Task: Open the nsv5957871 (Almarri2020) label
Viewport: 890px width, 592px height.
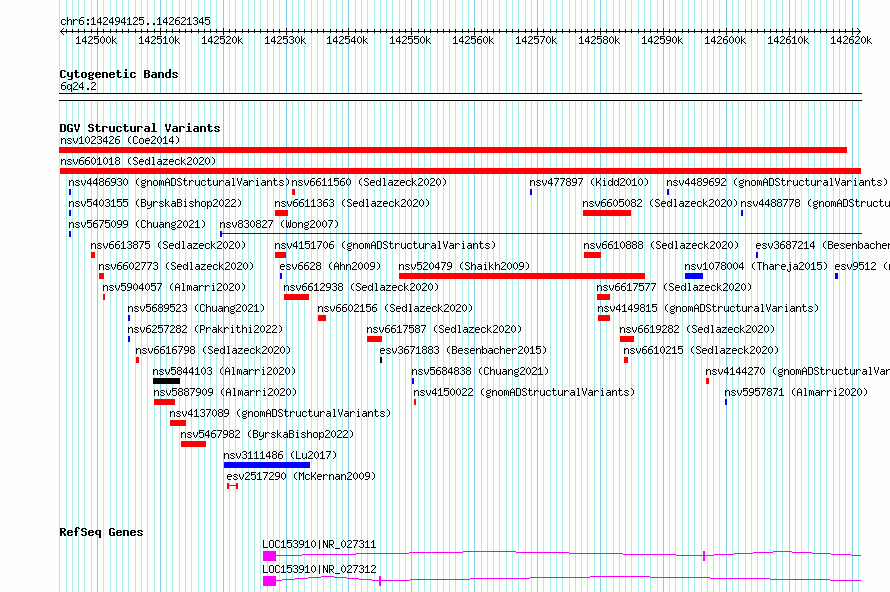Action: 796,392
